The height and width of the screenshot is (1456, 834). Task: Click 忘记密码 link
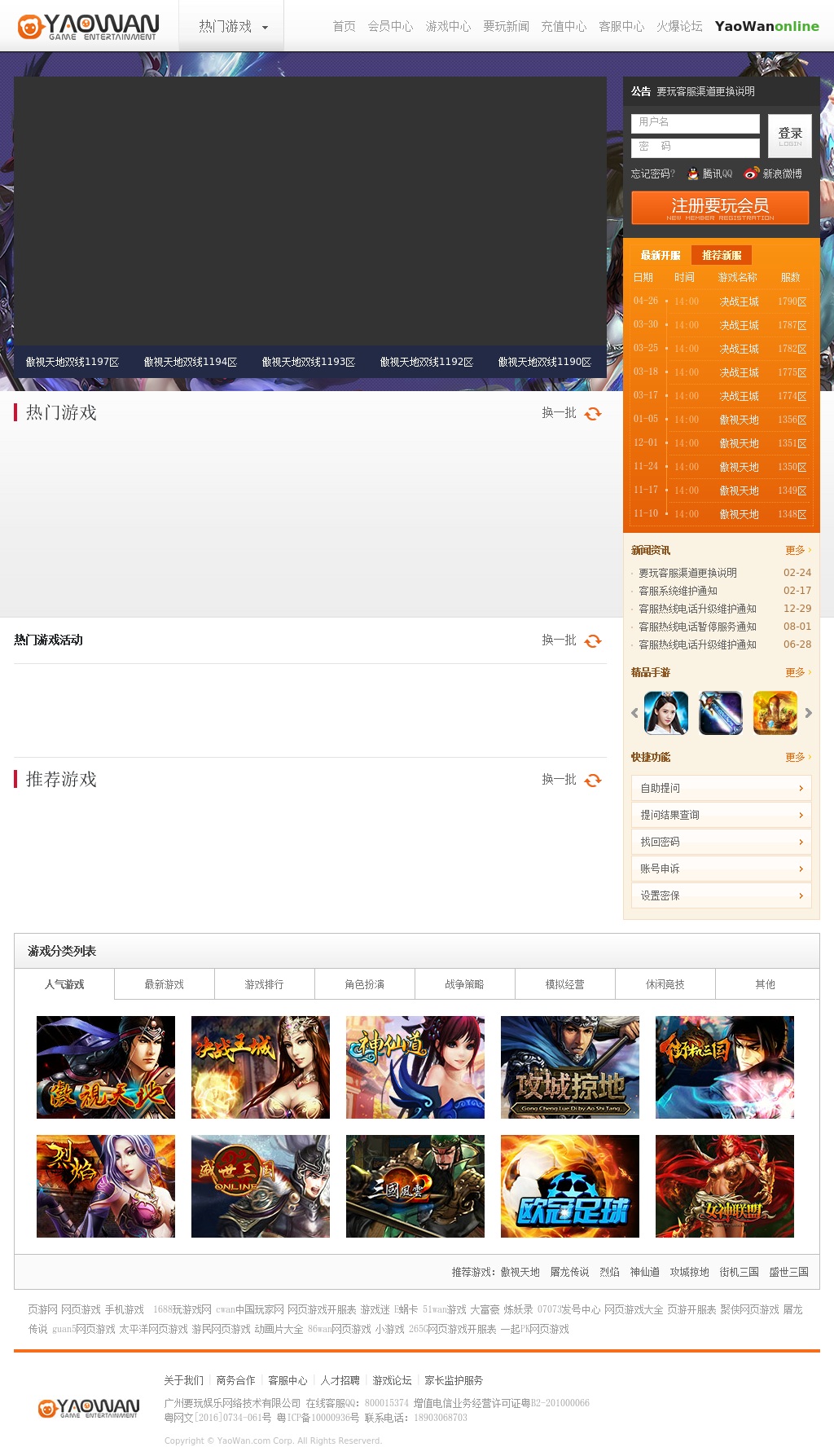tap(652, 174)
